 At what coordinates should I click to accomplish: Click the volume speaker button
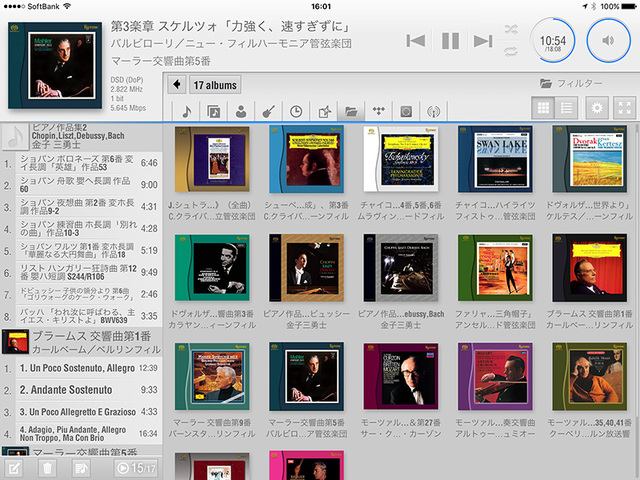click(x=608, y=40)
